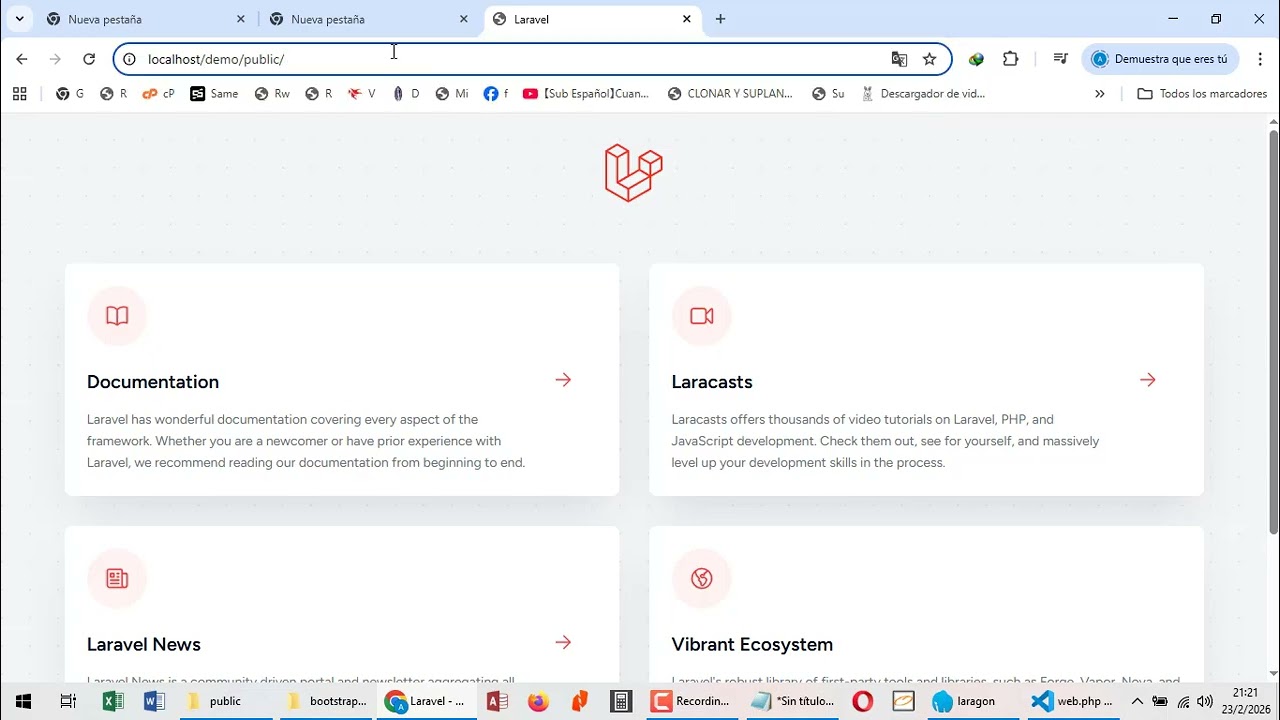Open Firefox from the taskbar
This screenshot has width=1280, height=720.
(538, 701)
